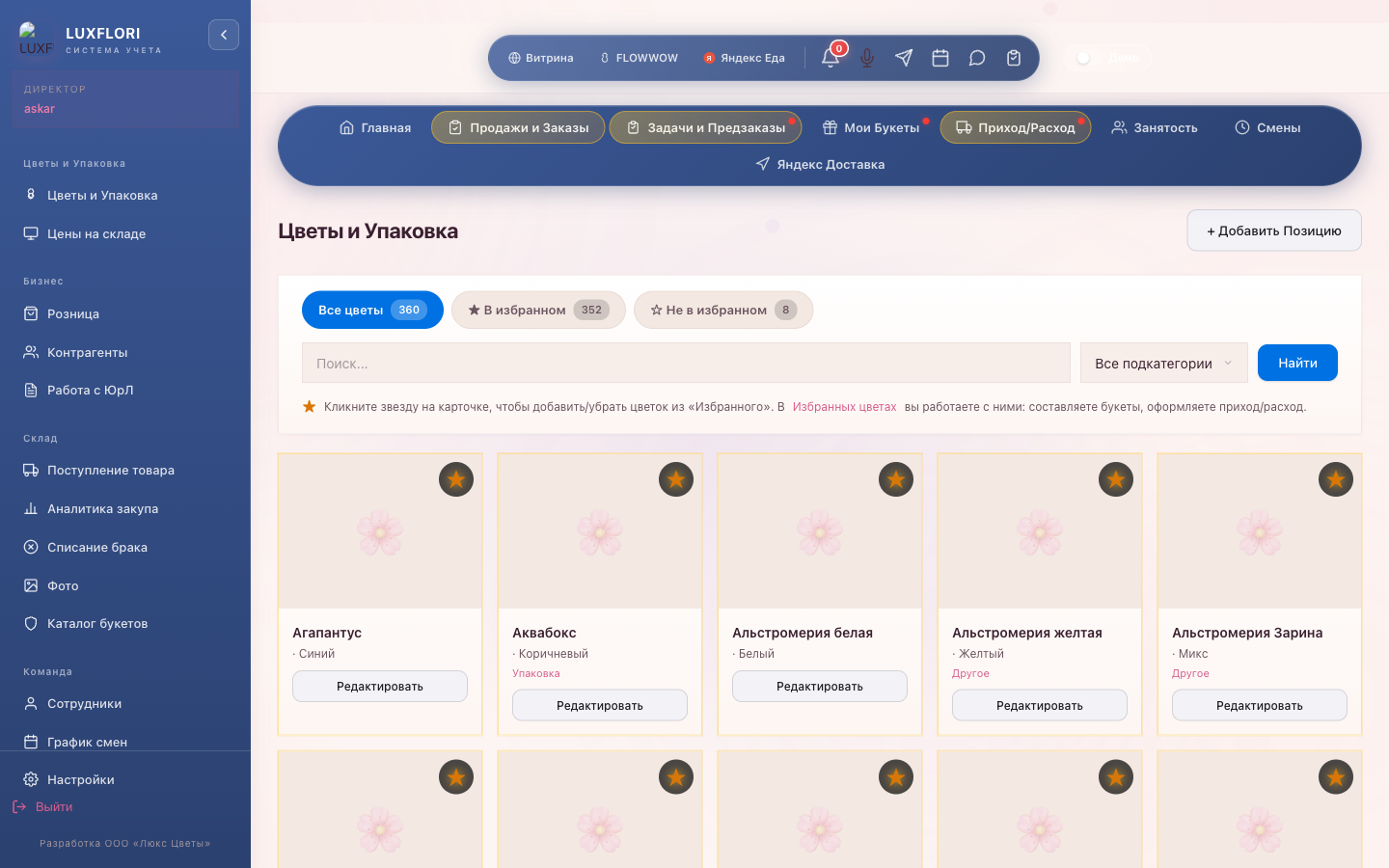1389x868 pixels.
Task: Select Все цветы filter
Action: point(372,310)
